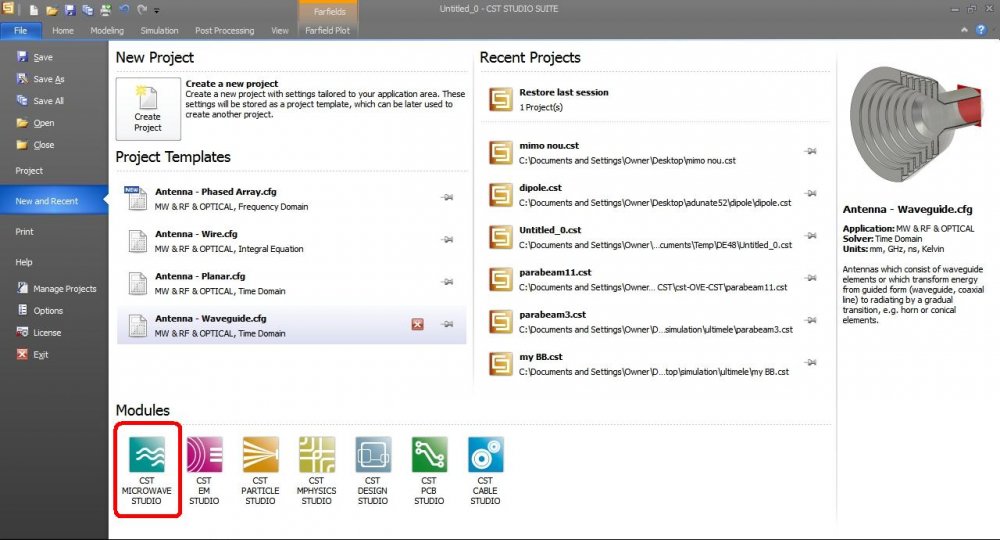Pin the Phased Array template
This screenshot has height=540, width=1000.
click(x=448, y=197)
